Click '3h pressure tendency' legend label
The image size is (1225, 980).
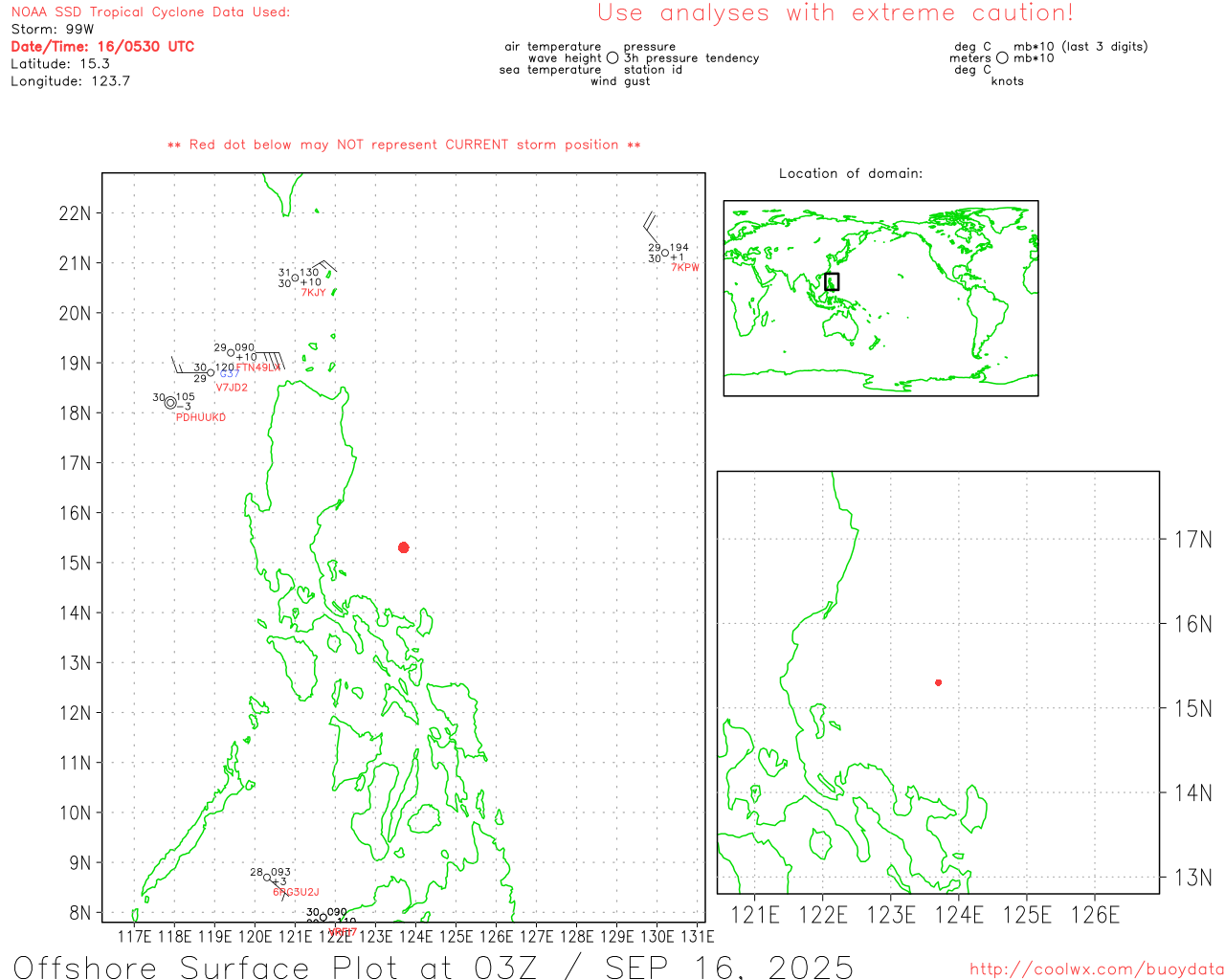691,58
